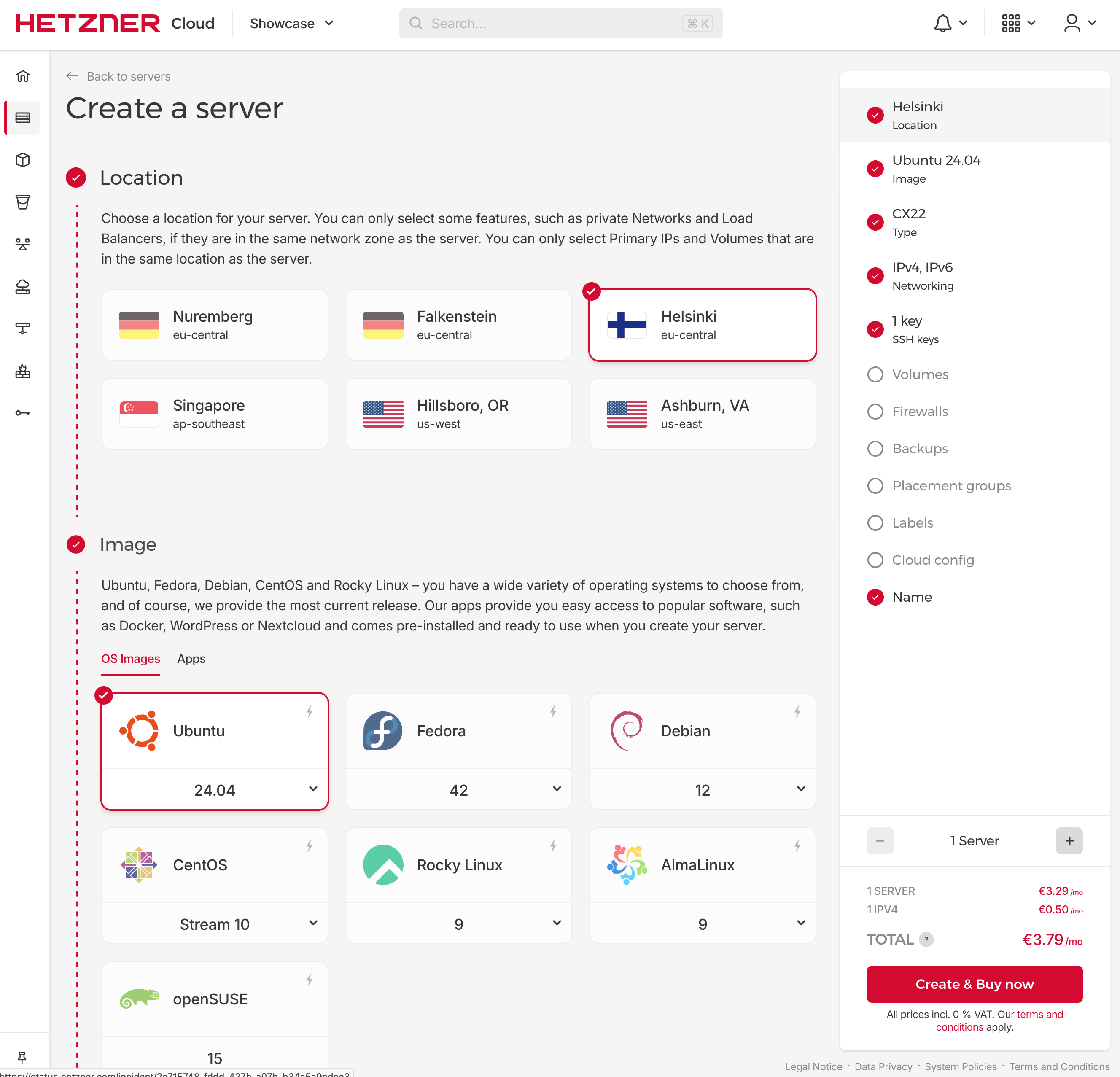The image size is (1120, 1077).
Task: Open Data Privacy footer link
Action: 883,1066
